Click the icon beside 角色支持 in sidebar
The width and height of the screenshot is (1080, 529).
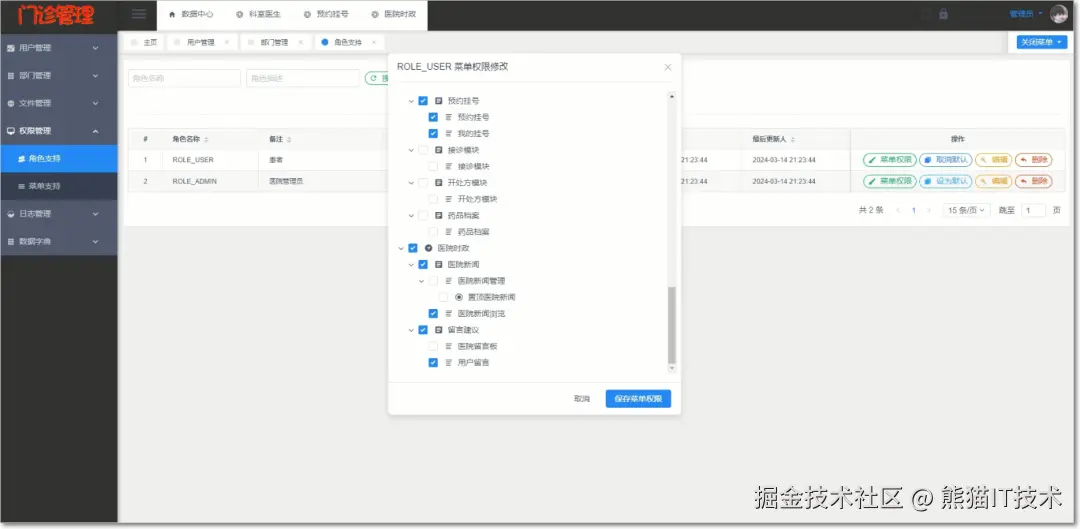[x=21, y=158]
